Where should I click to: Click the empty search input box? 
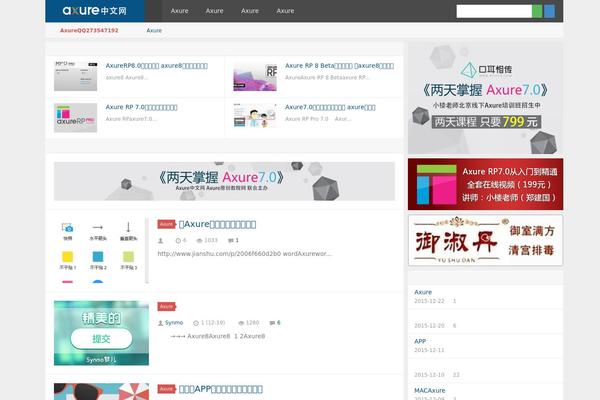[494, 11]
